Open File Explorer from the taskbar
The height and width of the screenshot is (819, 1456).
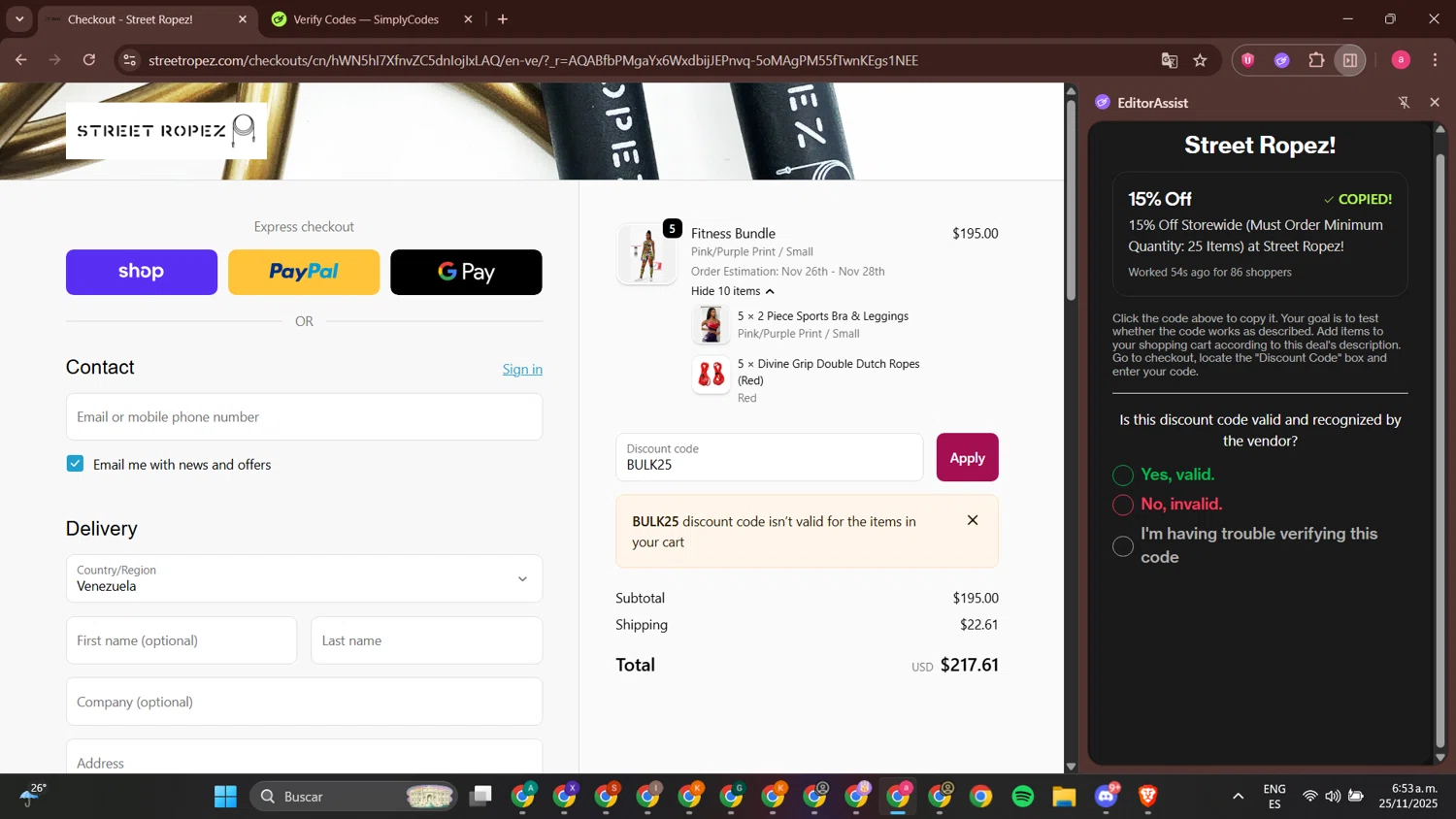pos(1065,797)
